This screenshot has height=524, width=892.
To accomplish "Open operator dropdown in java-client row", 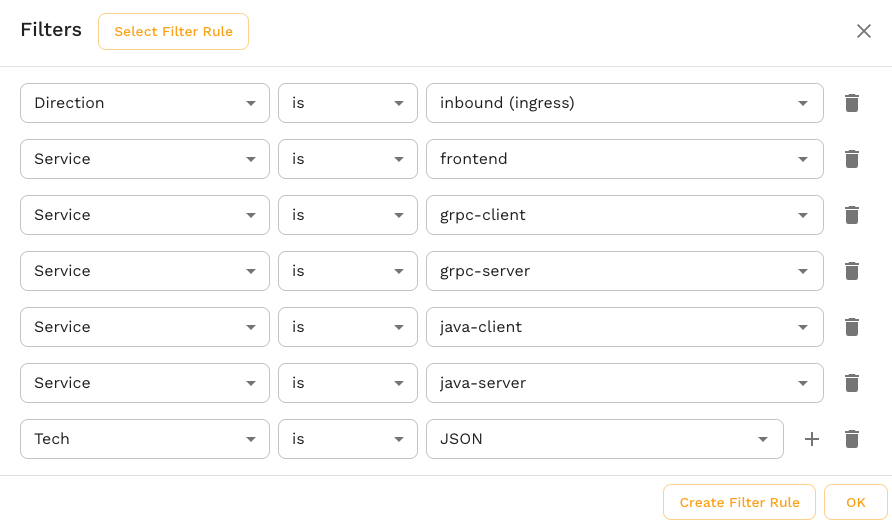I will [348, 327].
